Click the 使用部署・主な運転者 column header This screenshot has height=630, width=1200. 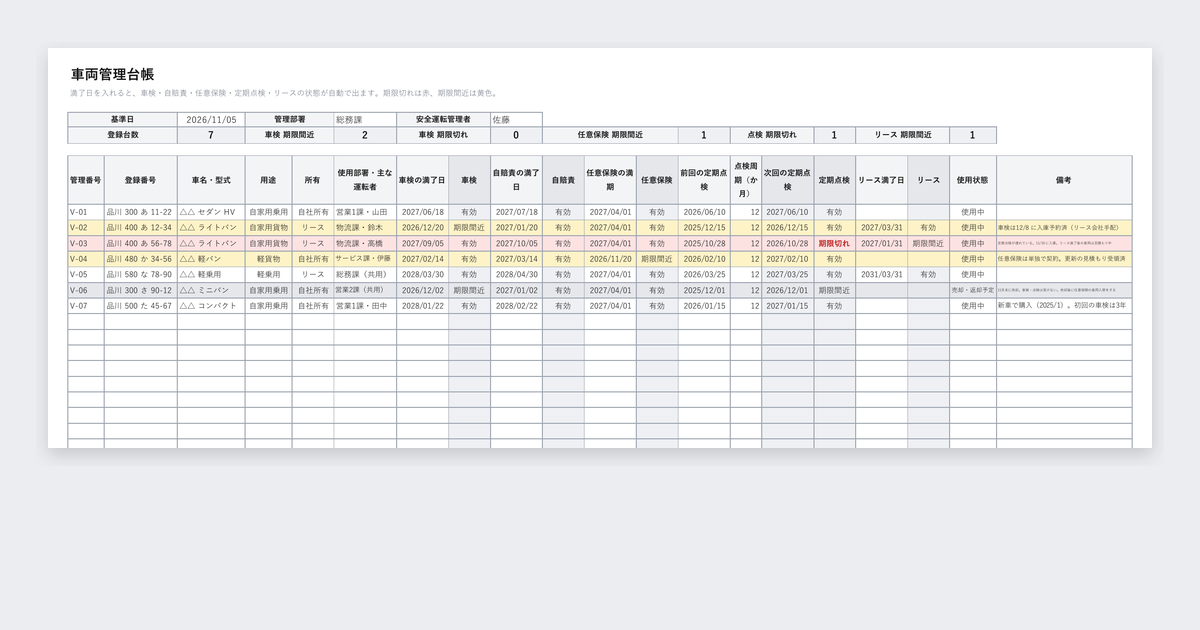[365, 180]
